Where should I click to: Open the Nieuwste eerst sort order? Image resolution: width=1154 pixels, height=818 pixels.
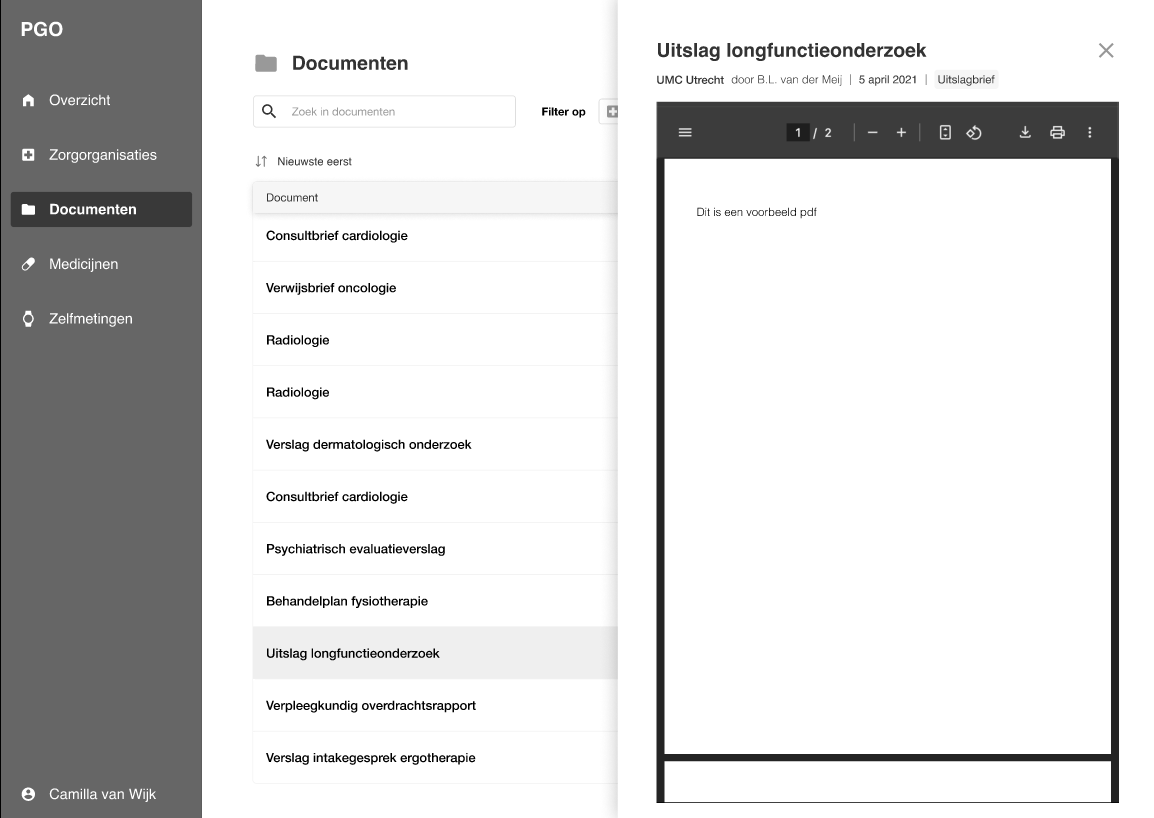[304, 161]
